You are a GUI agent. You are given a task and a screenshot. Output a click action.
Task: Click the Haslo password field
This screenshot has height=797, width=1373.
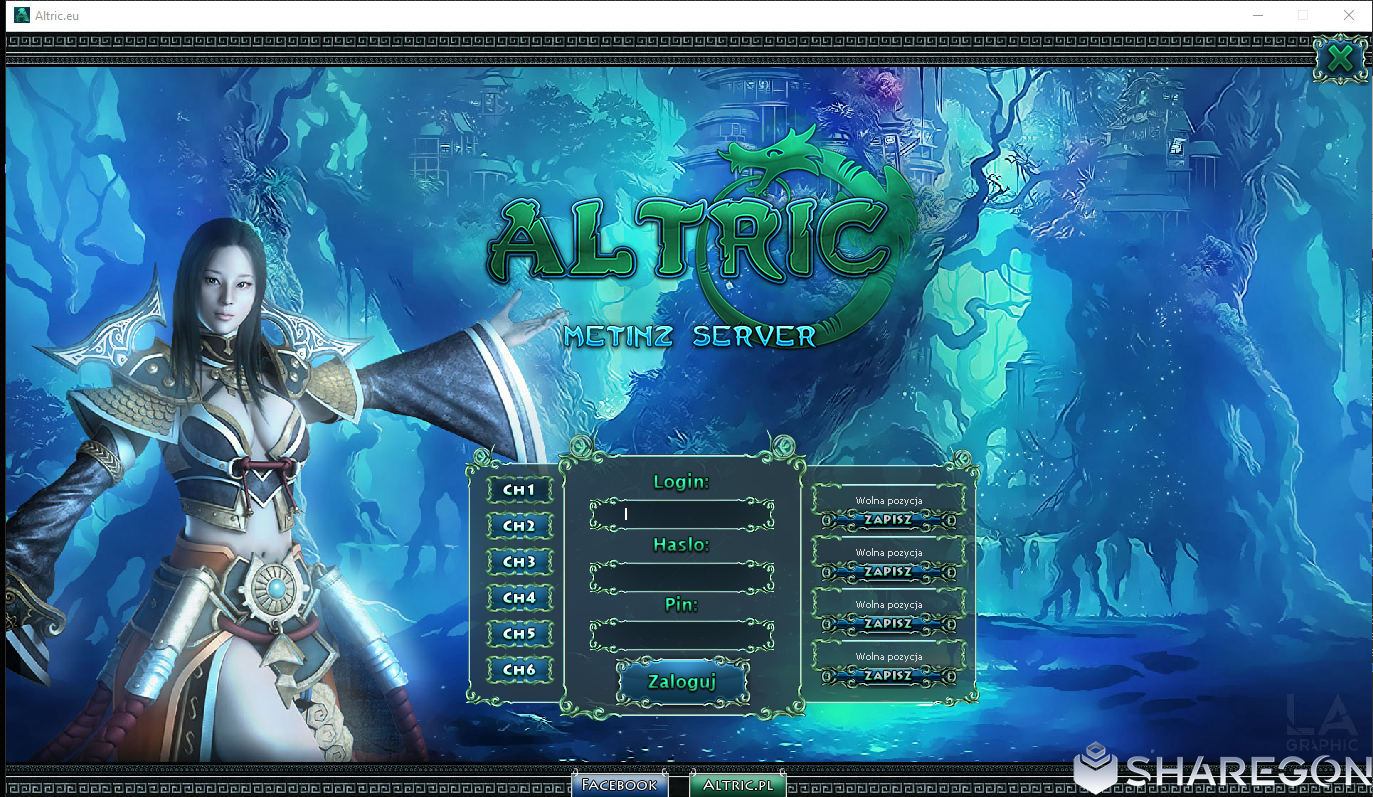pyautogui.click(x=682, y=577)
